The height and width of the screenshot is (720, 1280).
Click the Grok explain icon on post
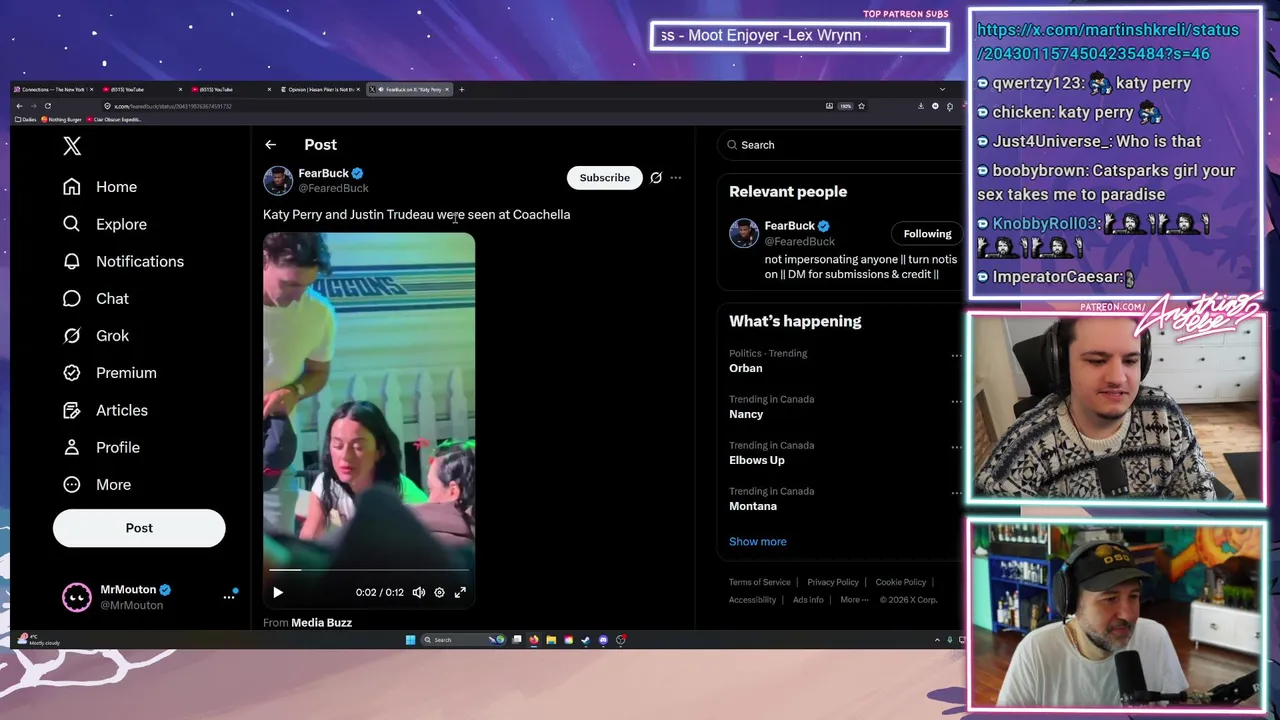656,178
